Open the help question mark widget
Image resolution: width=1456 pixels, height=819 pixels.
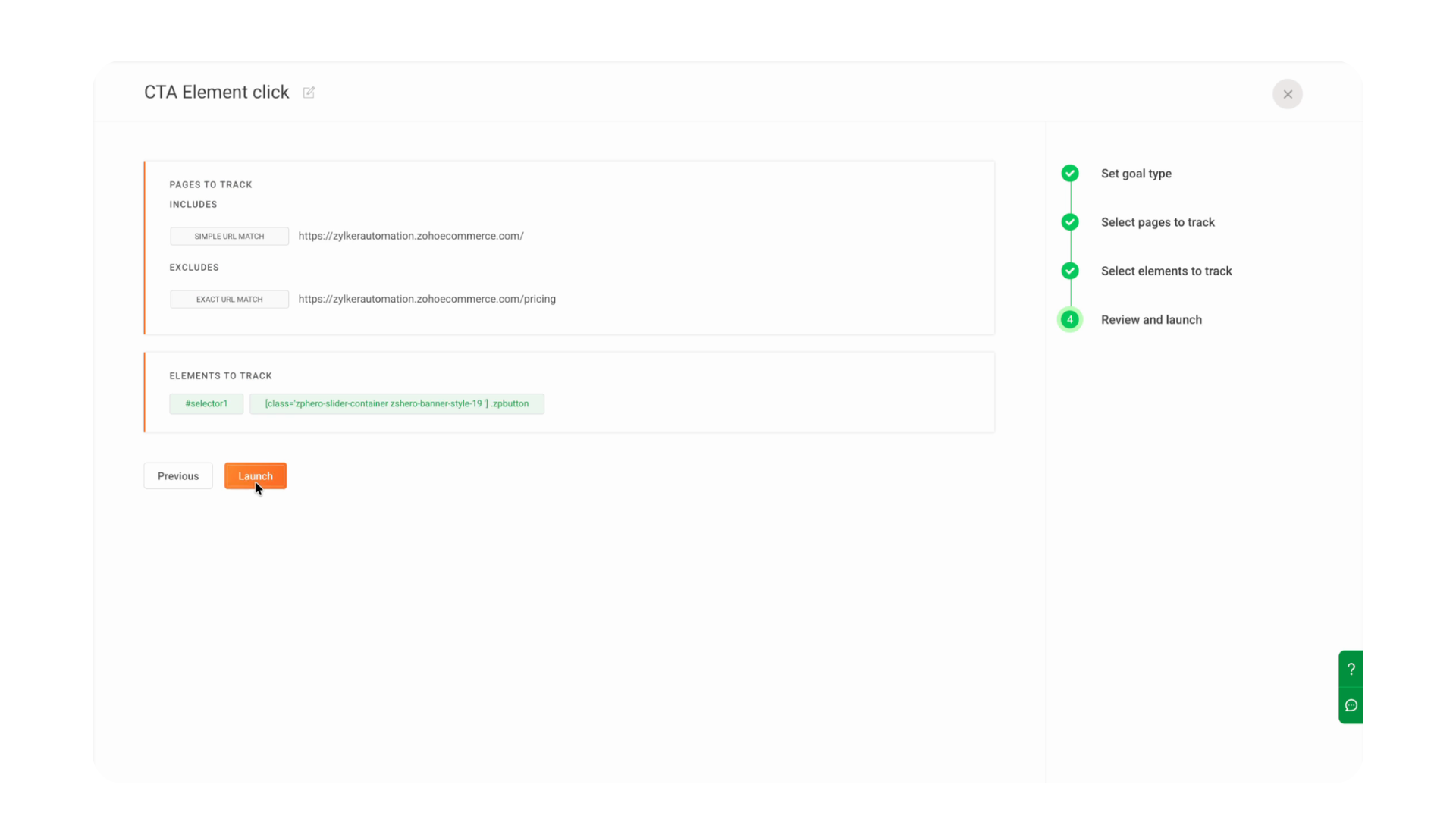click(1351, 669)
